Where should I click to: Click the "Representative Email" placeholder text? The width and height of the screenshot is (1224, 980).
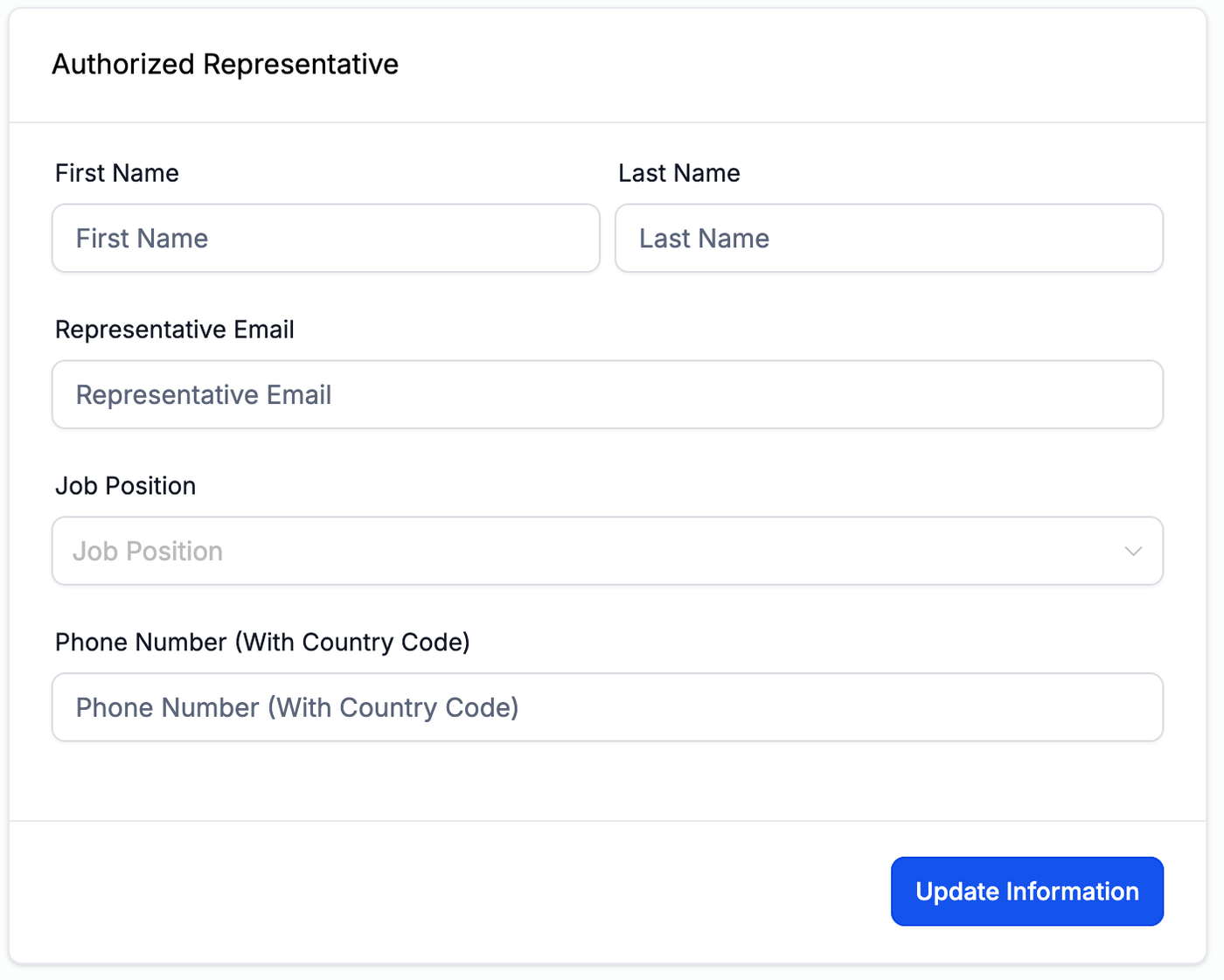coord(204,395)
